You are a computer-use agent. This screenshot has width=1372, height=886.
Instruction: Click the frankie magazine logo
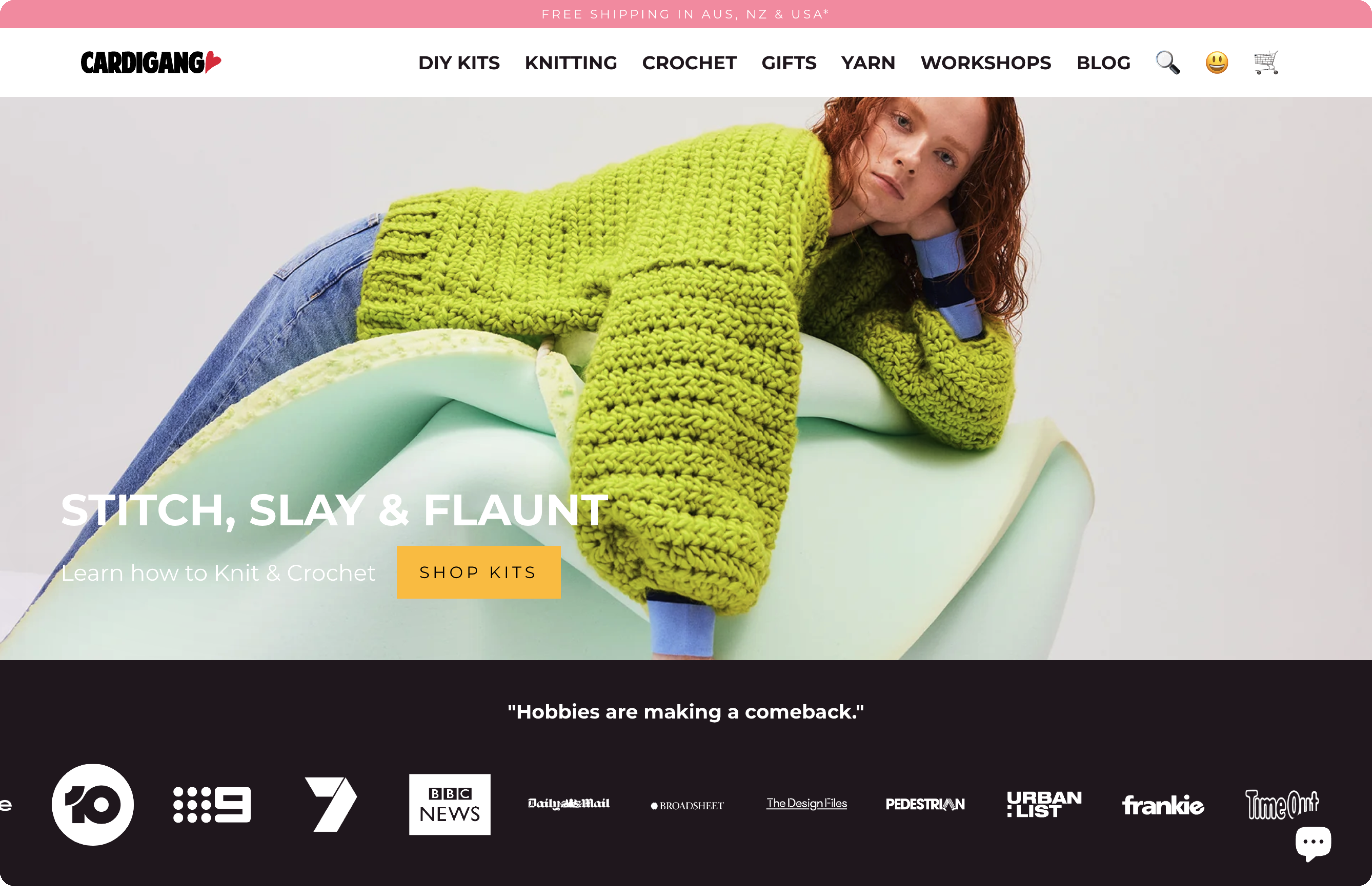click(1163, 805)
